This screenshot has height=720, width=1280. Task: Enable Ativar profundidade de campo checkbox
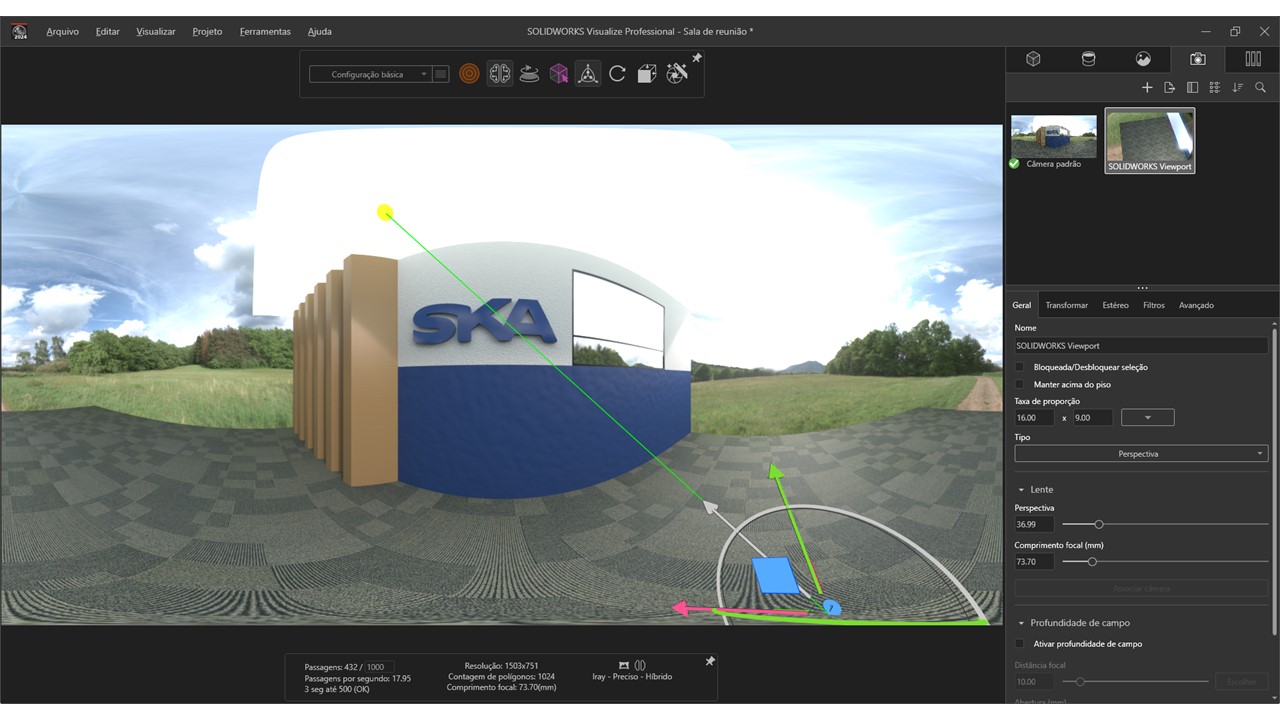click(x=1020, y=644)
